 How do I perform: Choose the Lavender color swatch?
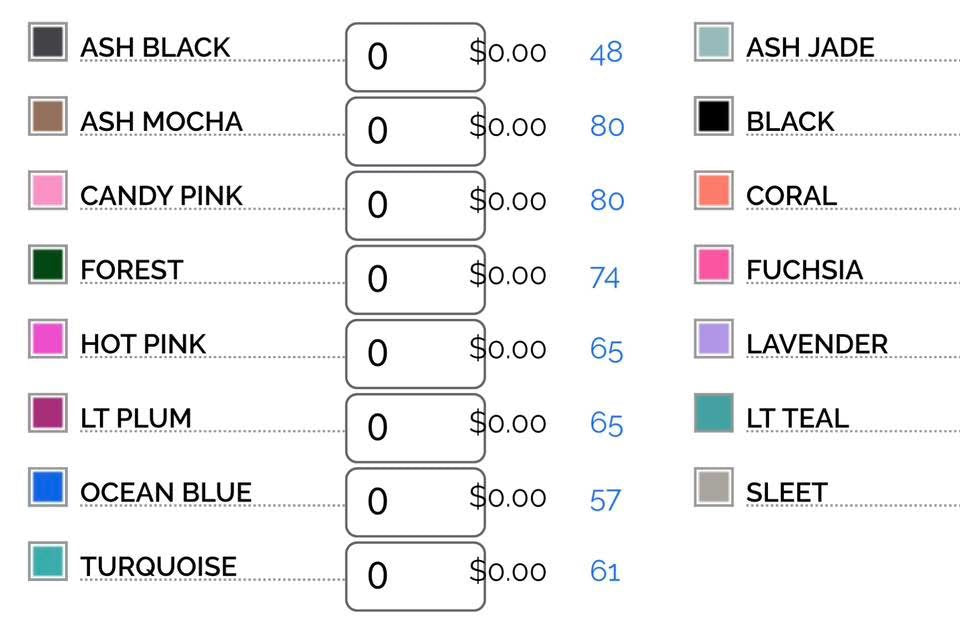pos(713,339)
